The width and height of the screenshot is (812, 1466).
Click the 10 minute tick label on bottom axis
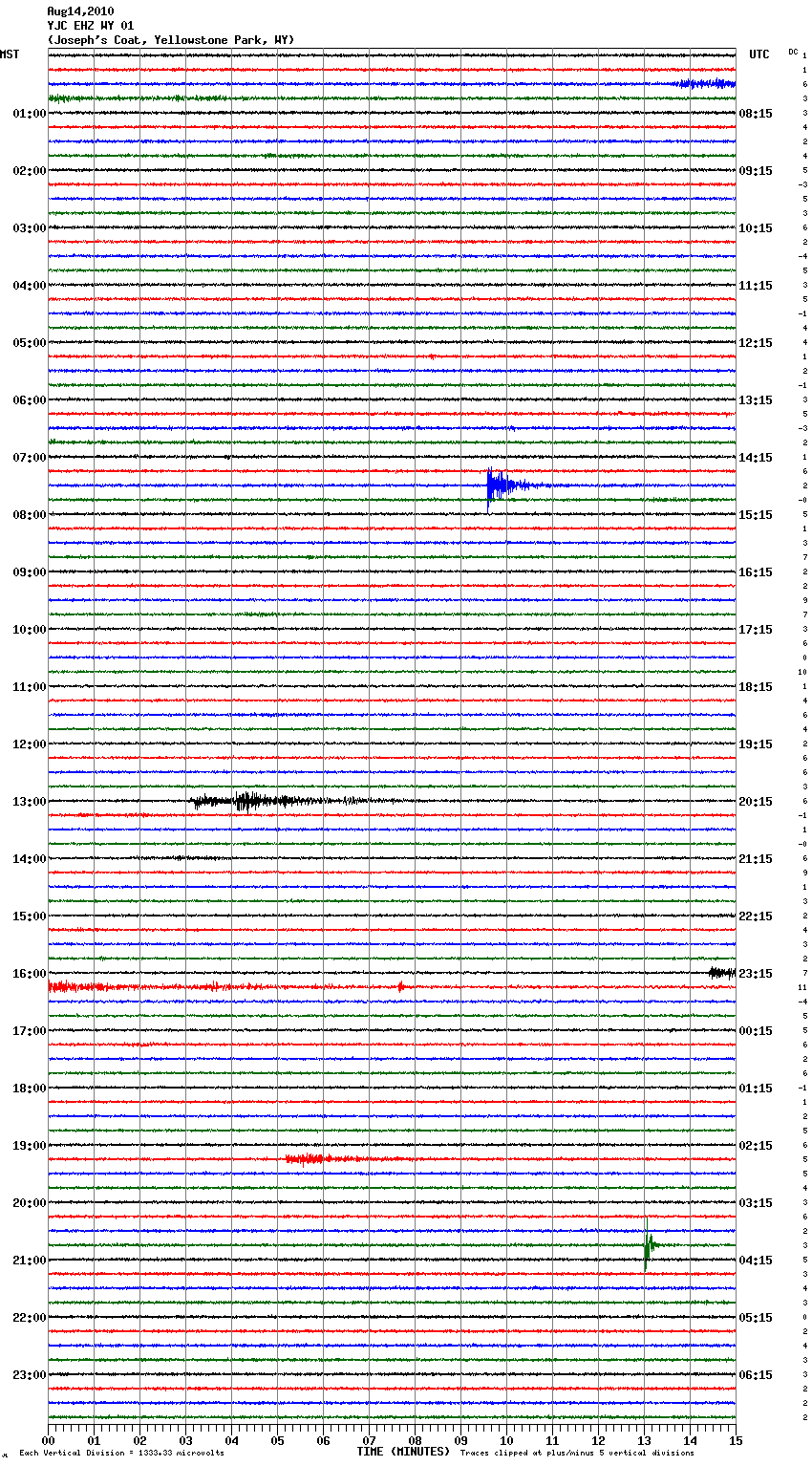506,1440
